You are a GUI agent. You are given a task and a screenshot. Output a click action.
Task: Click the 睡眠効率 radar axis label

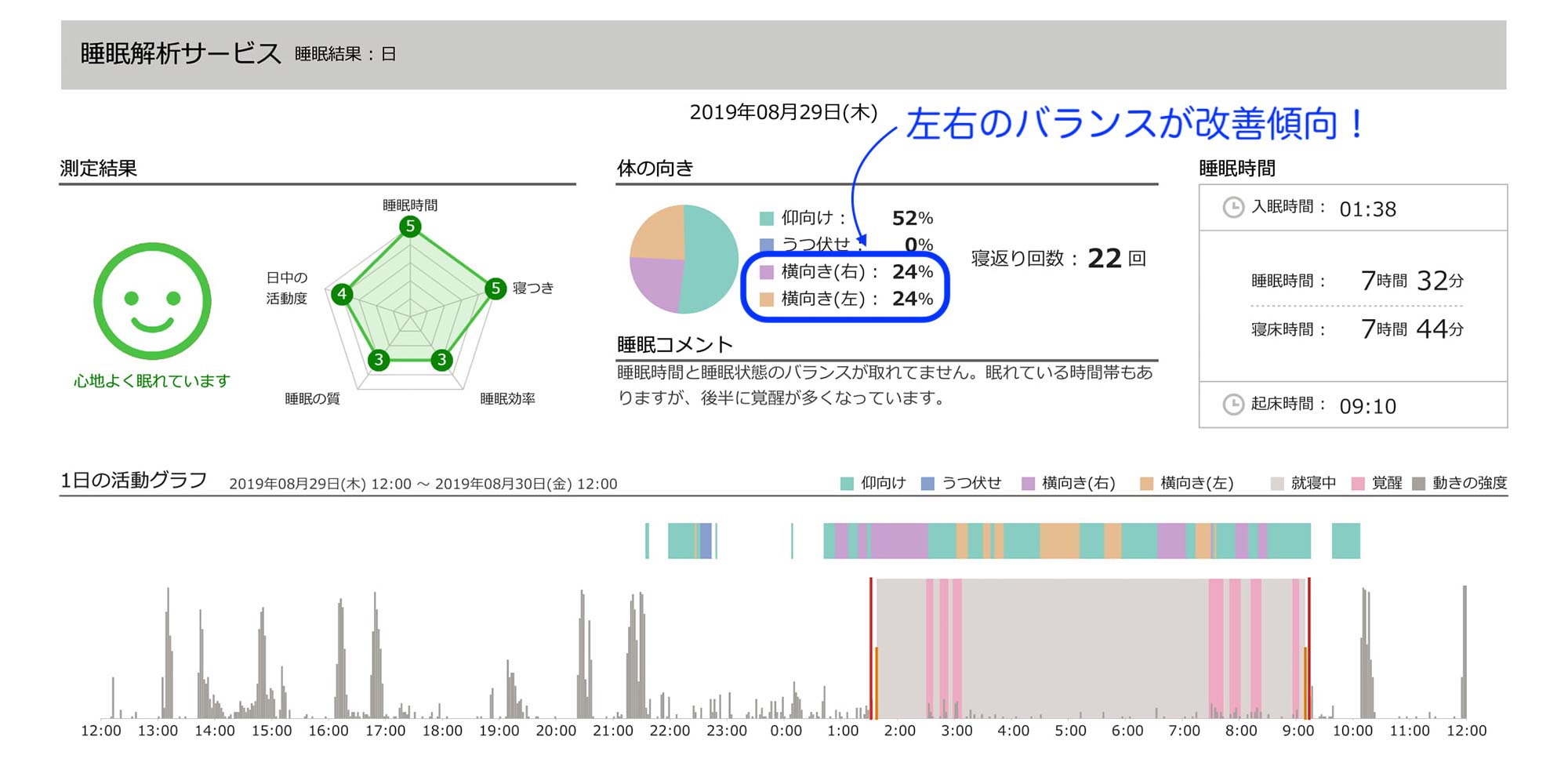(508, 399)
